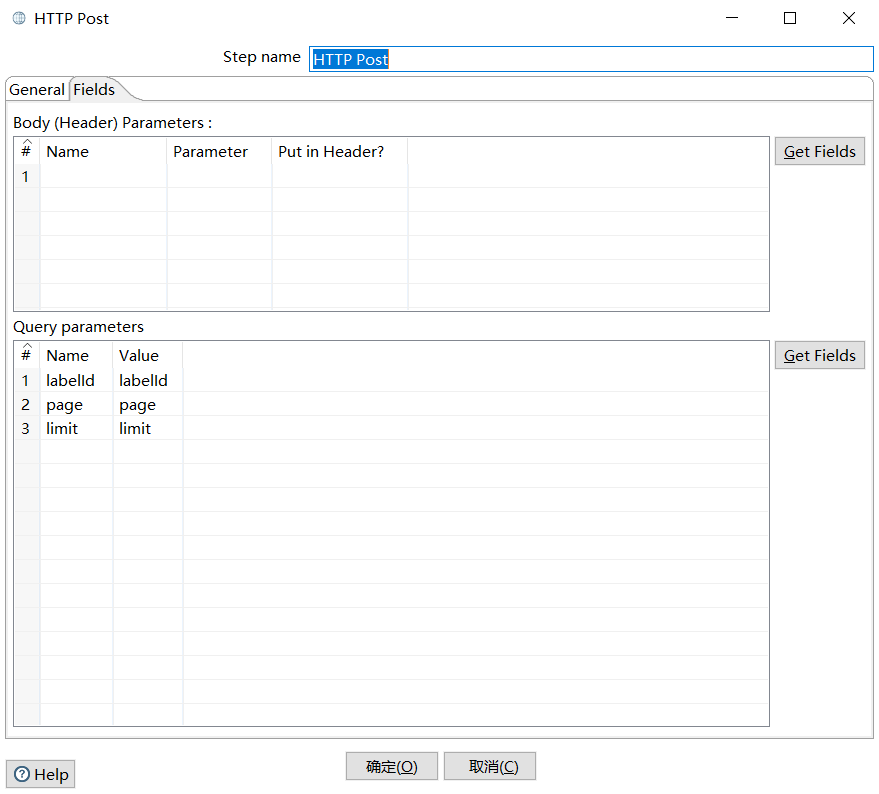Select limit in the query Value column
879x794 pixels.
(148, 428)
